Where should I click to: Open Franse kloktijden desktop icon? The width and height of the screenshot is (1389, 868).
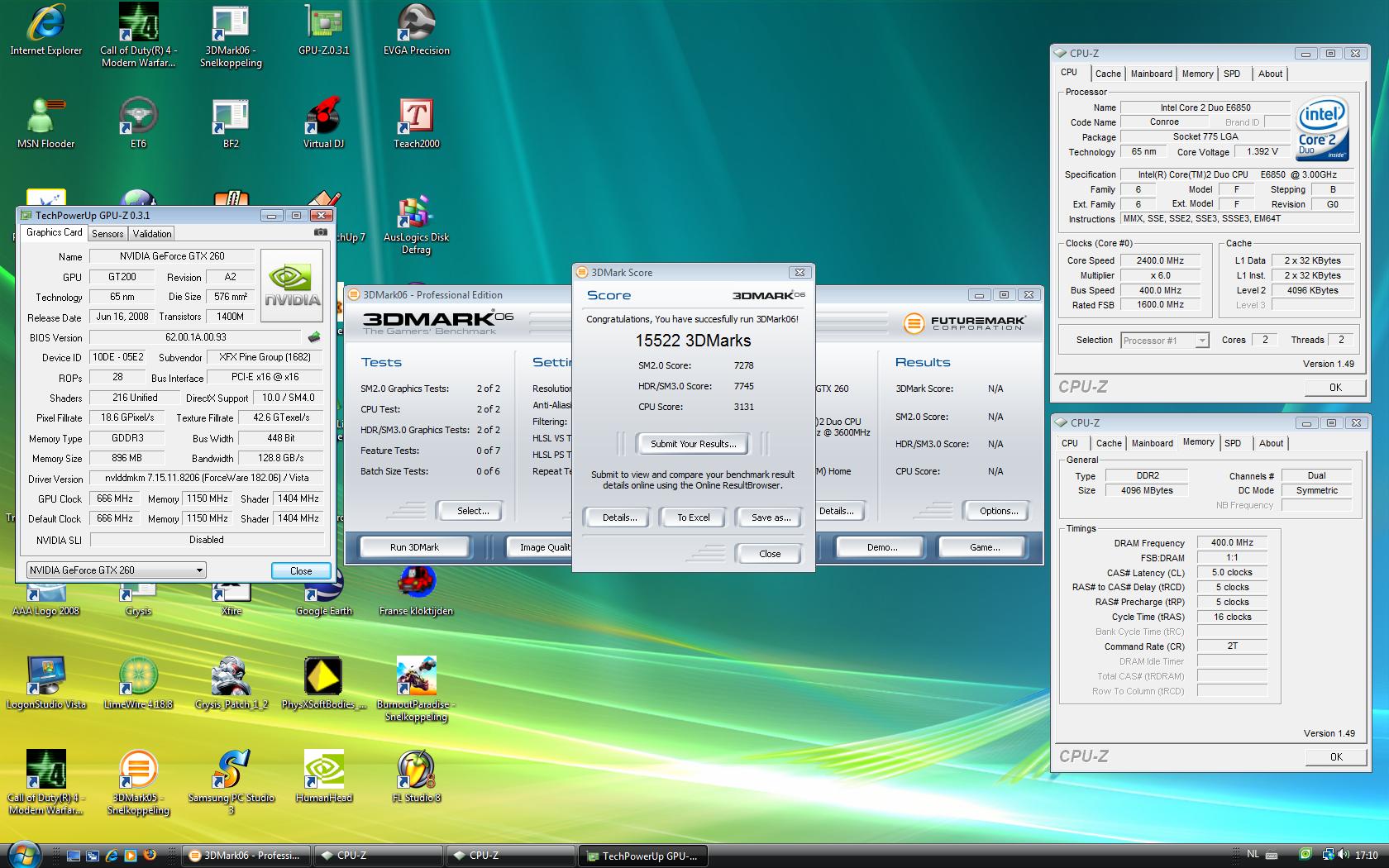point(416,592)
